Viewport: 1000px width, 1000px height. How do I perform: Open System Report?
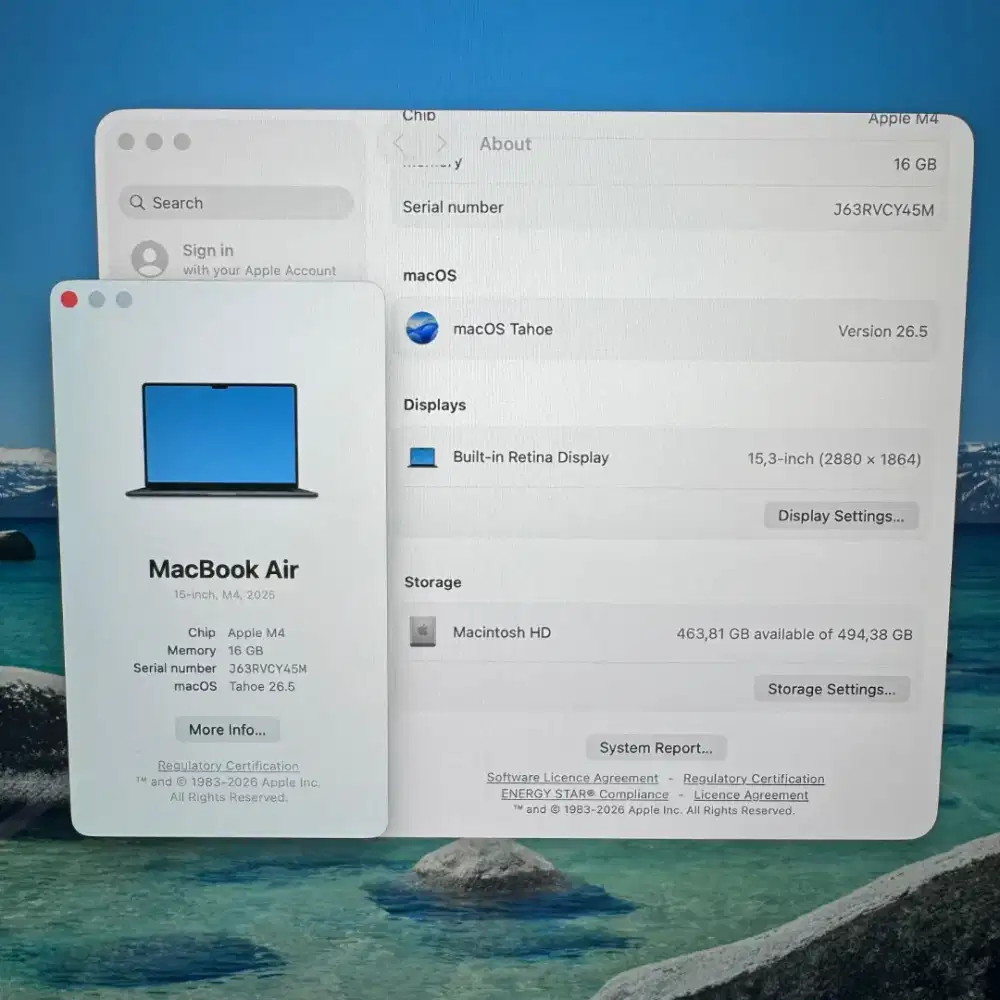pyautogui.click(x=656, y=747)
